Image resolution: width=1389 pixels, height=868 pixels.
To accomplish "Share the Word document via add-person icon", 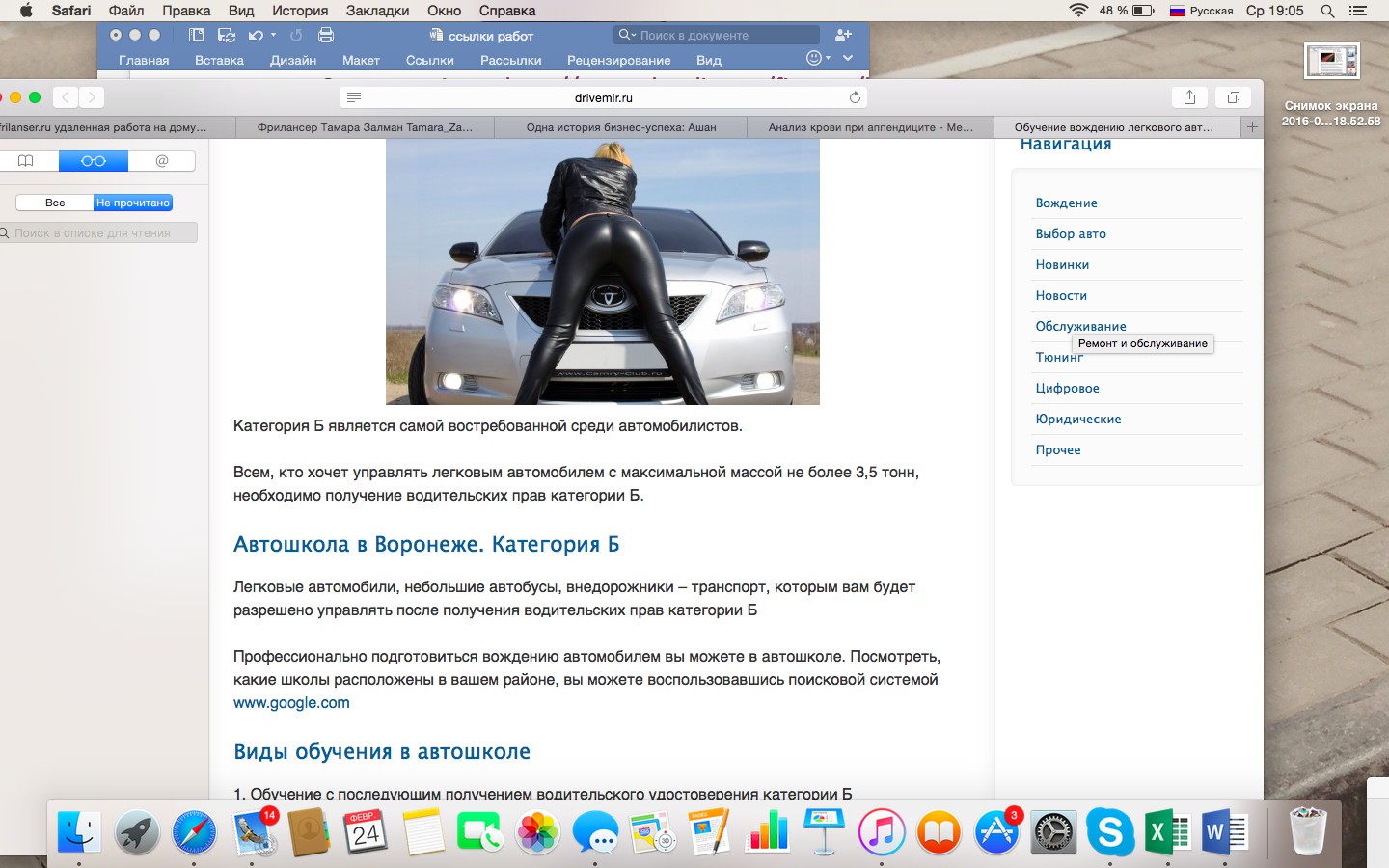I will pyautogui.click(x=843, y=35).
